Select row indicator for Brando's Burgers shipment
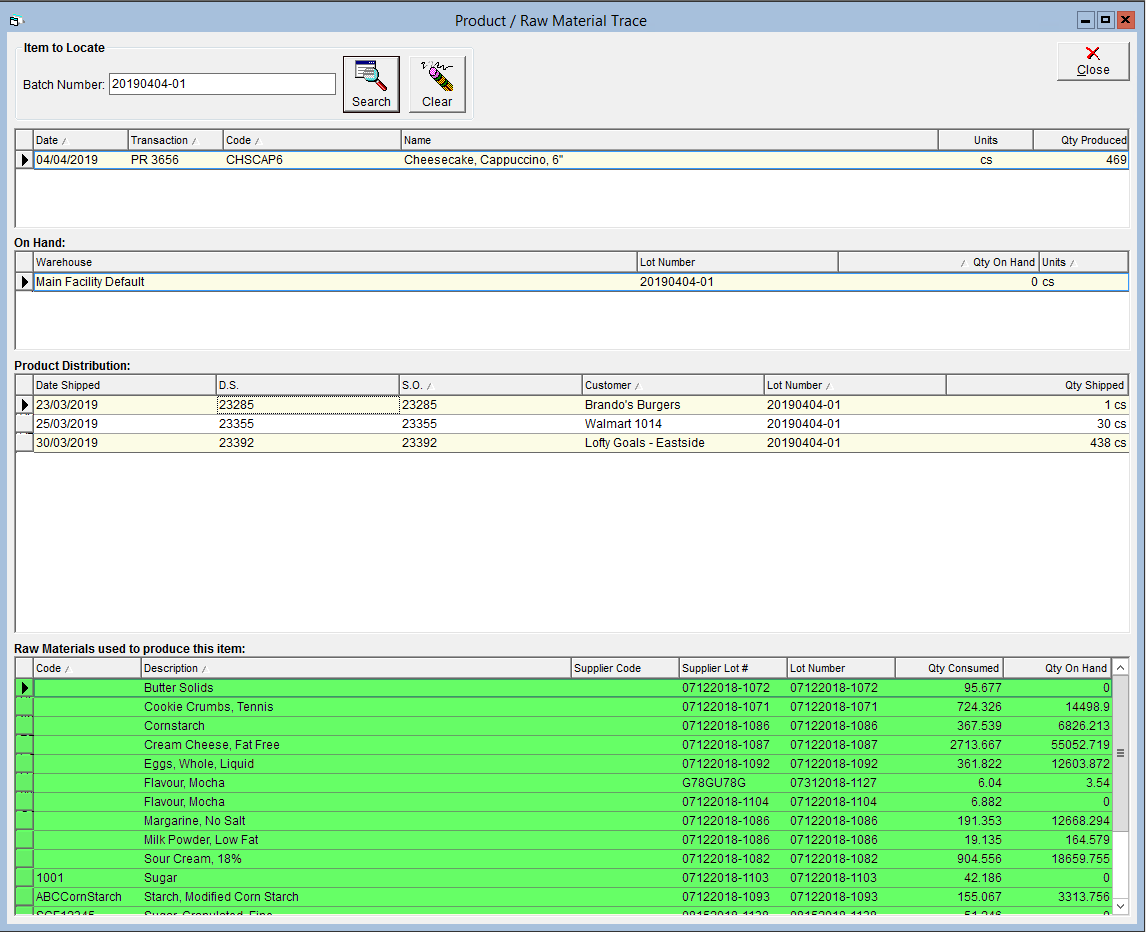The width and height of the screenshot is (1147, 932). pos(24,405)
